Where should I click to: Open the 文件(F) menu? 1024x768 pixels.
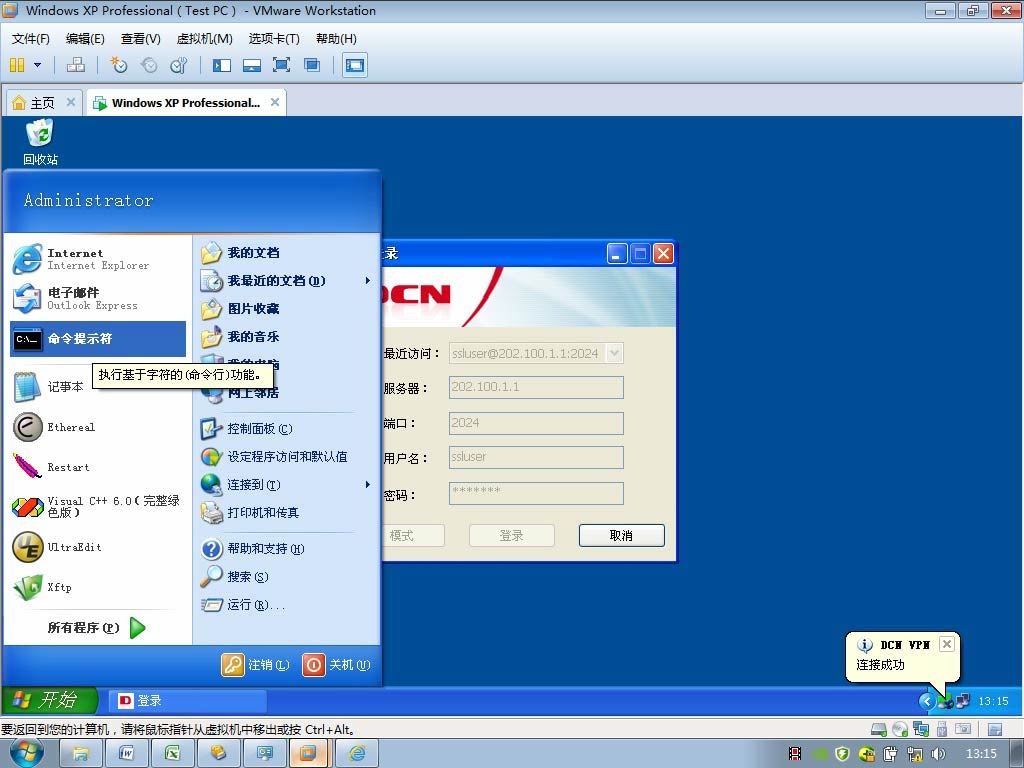pyautogui.click(x=31, y=39)
